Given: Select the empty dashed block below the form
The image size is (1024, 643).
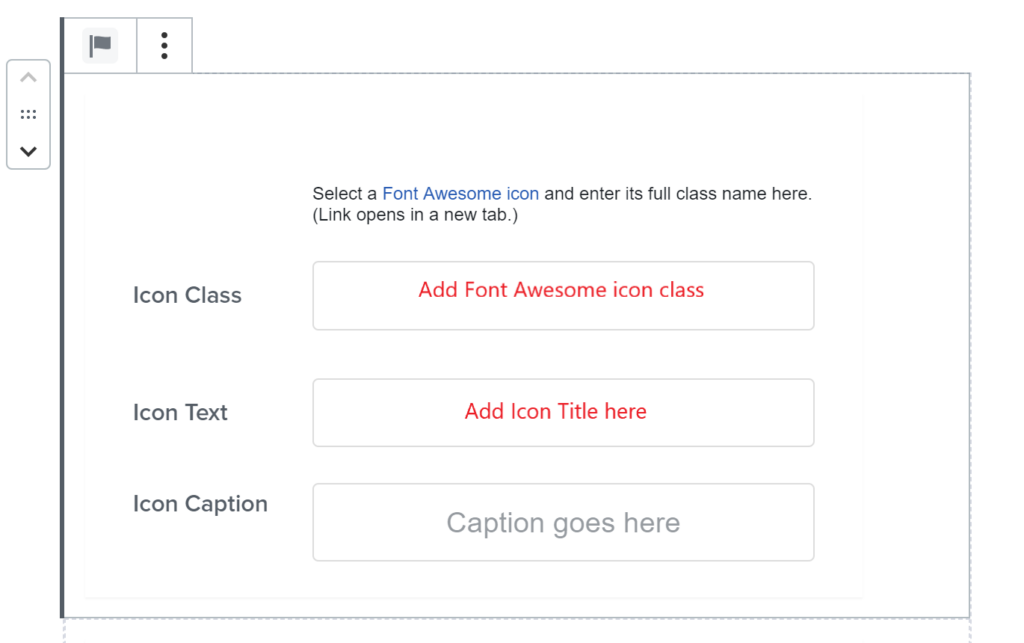Looking at the screenshot, I should [x=517, y=632].
